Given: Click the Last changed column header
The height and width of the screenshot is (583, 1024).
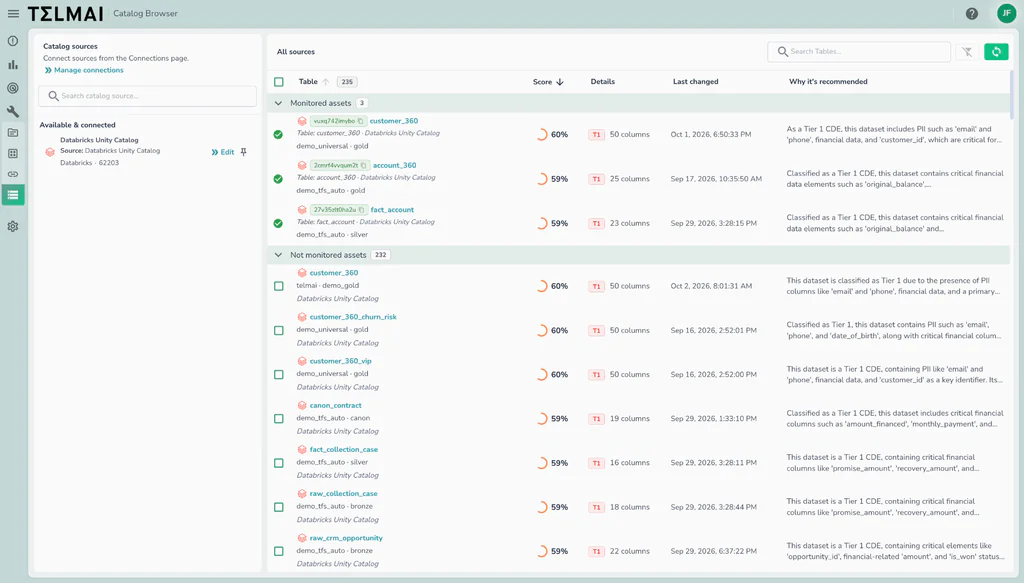Looking at the screenshot, I should pos(696,82).
